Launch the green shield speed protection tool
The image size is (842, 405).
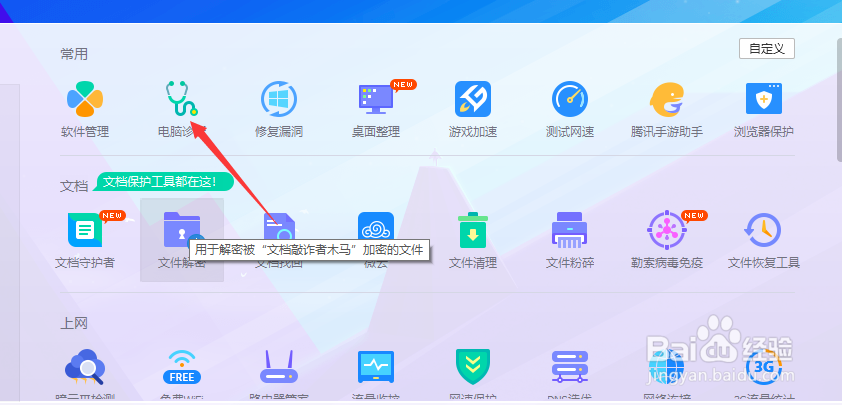coord(473,367)
